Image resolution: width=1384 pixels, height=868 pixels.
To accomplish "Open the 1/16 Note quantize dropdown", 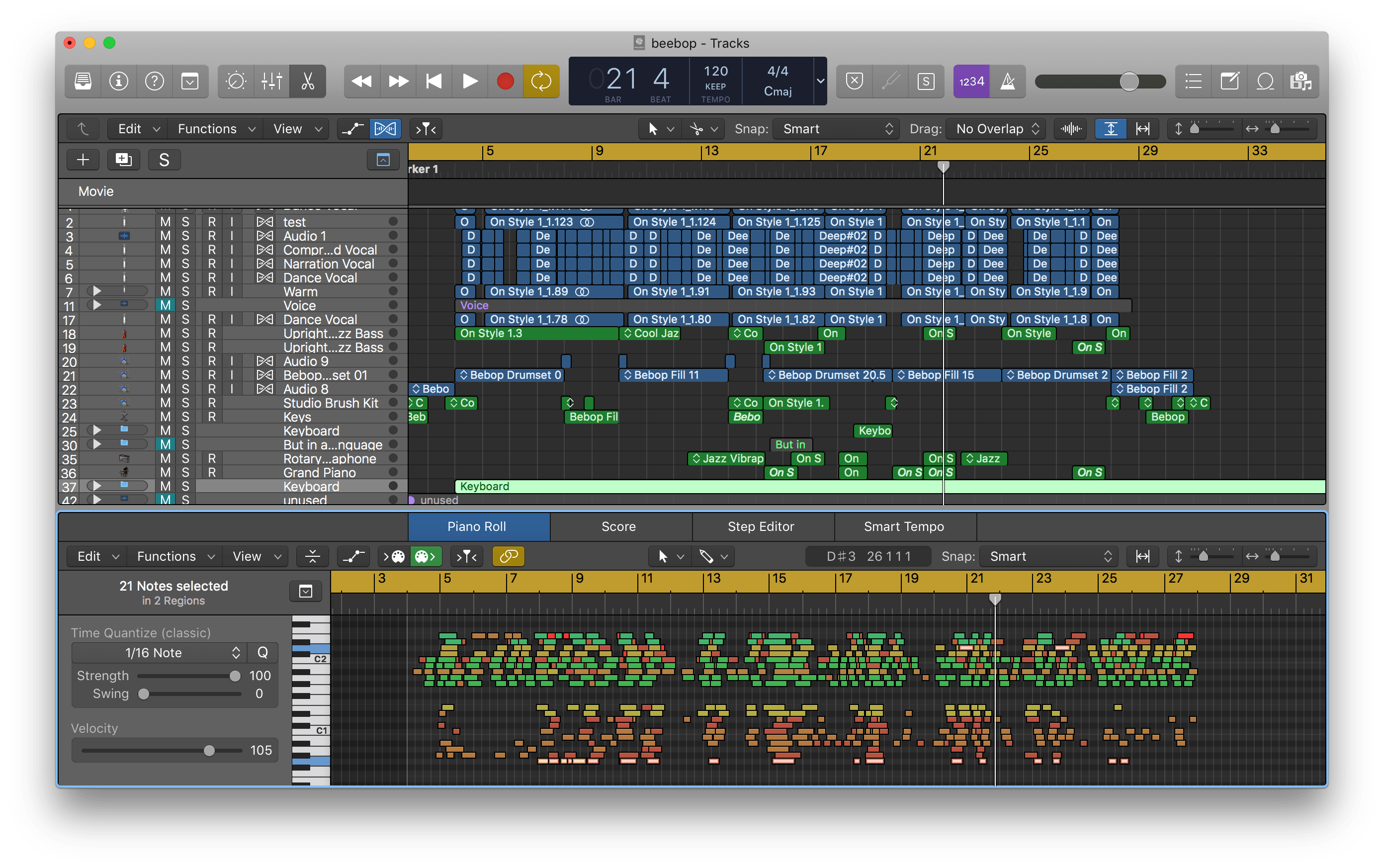I will (159, 653).
